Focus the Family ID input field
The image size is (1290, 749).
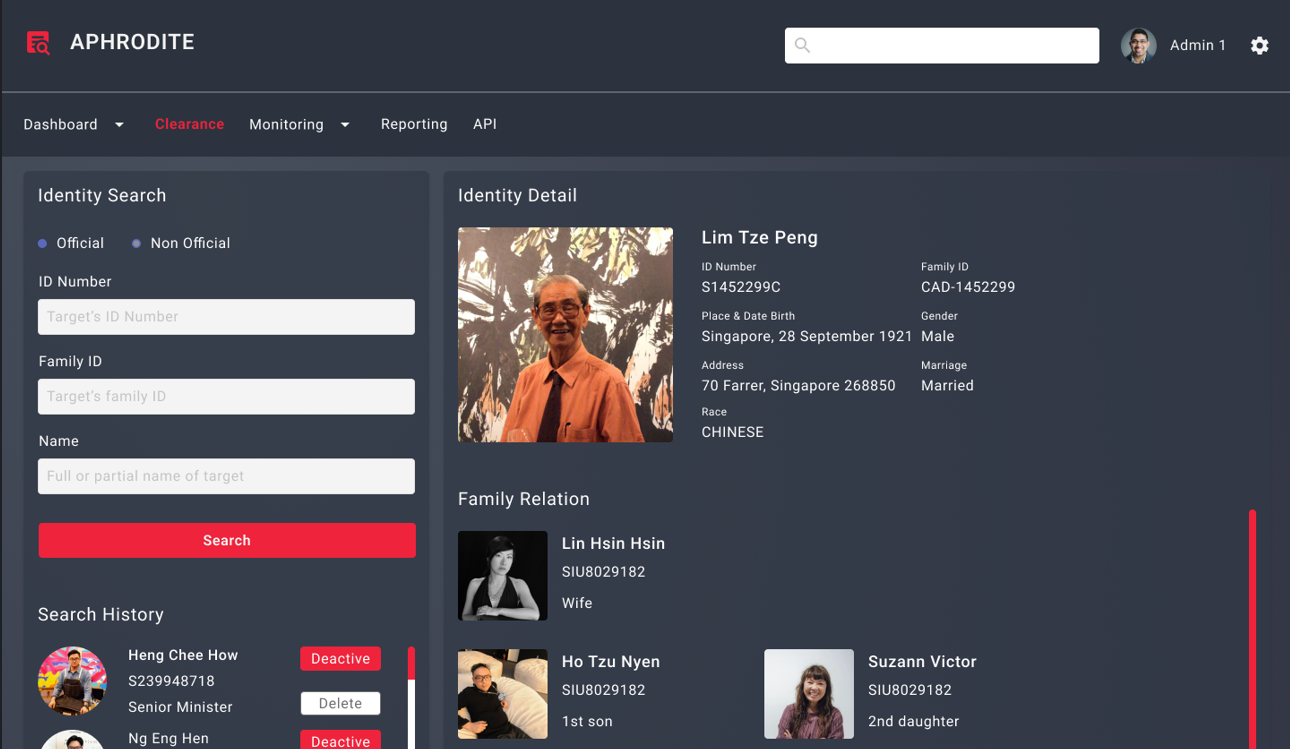tap(226, 397)
